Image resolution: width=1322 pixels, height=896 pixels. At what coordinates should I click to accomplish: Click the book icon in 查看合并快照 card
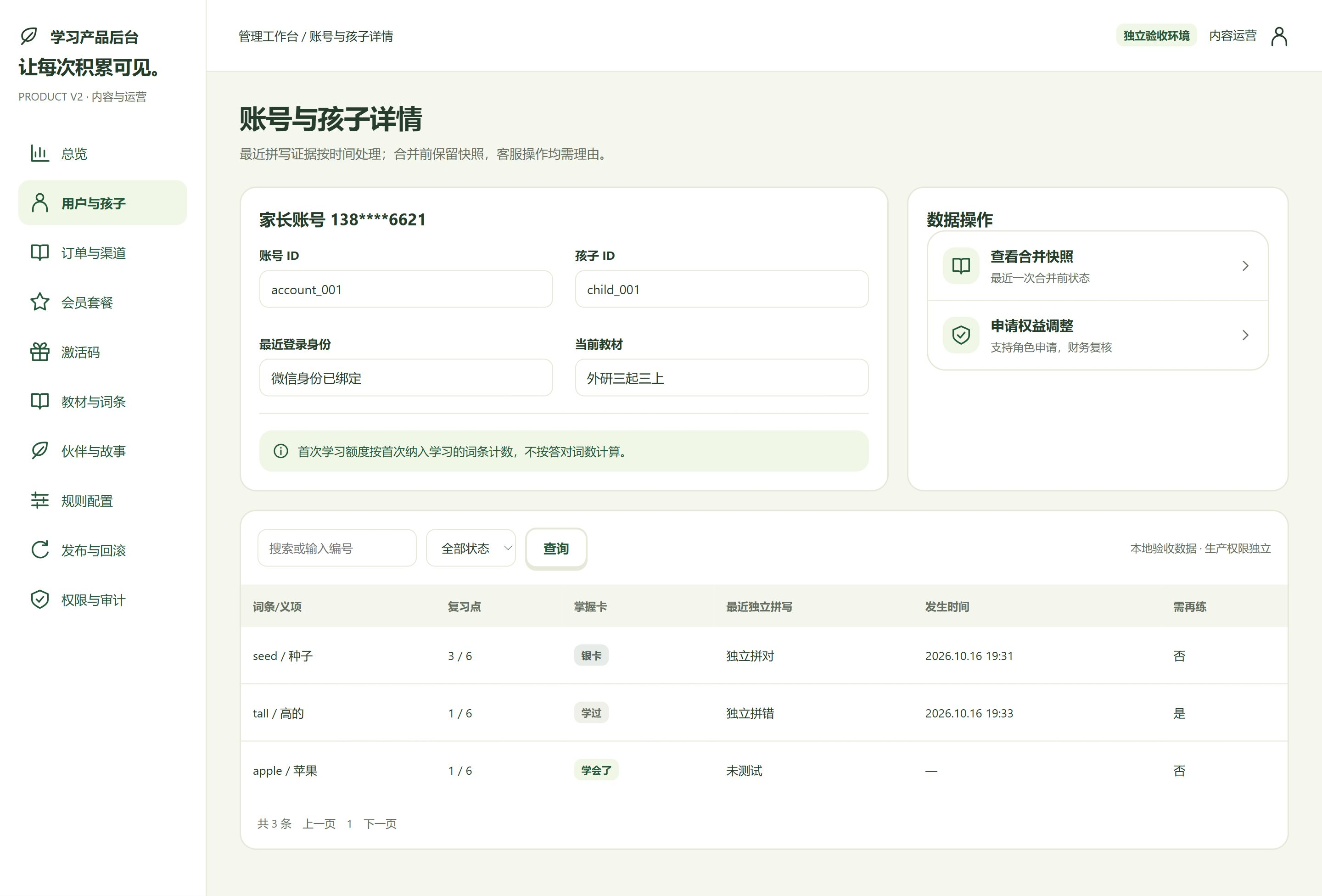[961, 266]
